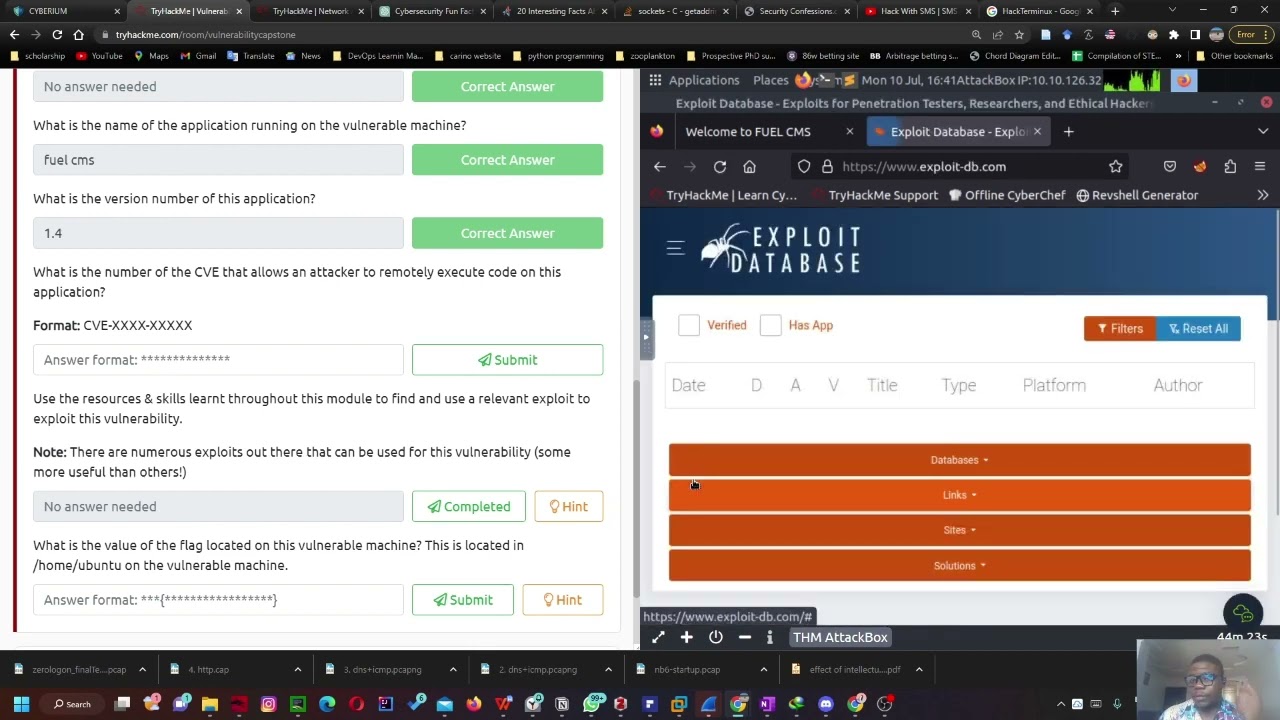
Task: Open the Offline CyberChef bookmark
Action: click(1006, 195)
